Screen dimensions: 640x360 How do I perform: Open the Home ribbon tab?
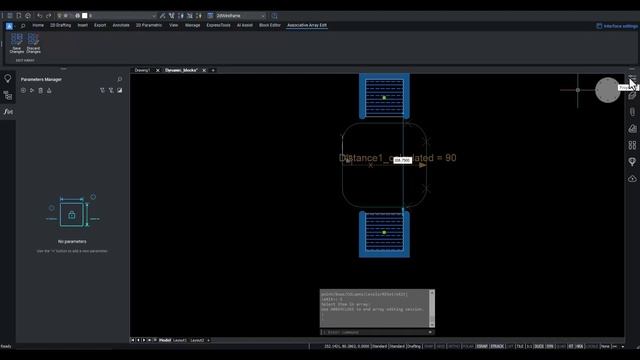click(x=38, y=25)
